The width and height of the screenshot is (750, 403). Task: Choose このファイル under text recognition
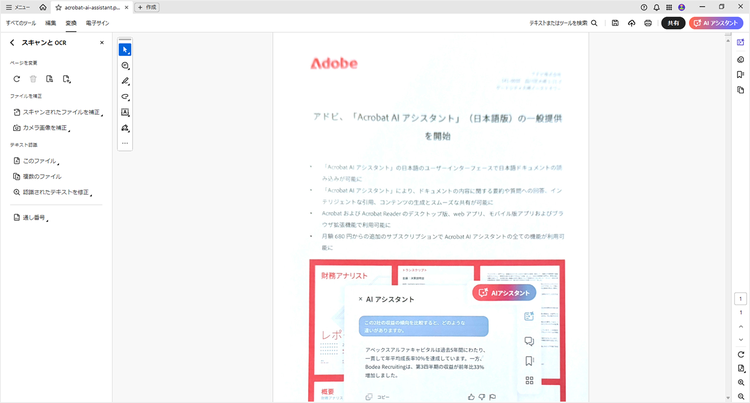click(35, 161)
